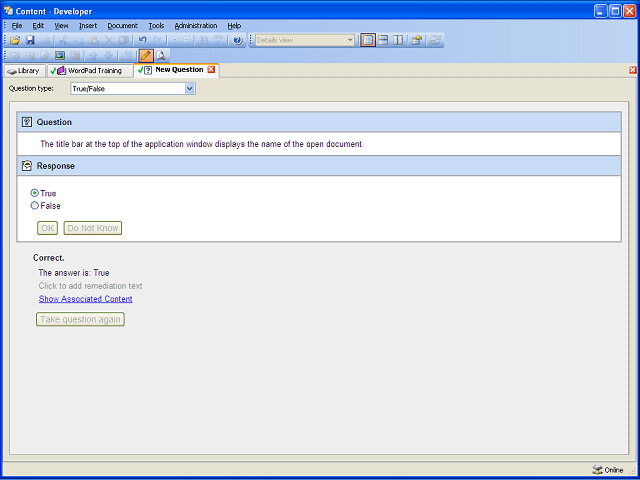
Task: Open the File menu
Action: coord(17,26)
